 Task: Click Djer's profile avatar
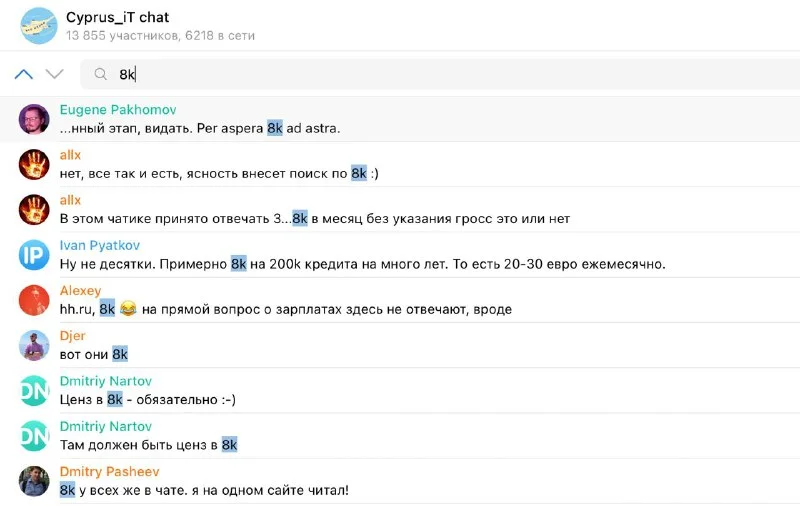(x=34, y=345)
